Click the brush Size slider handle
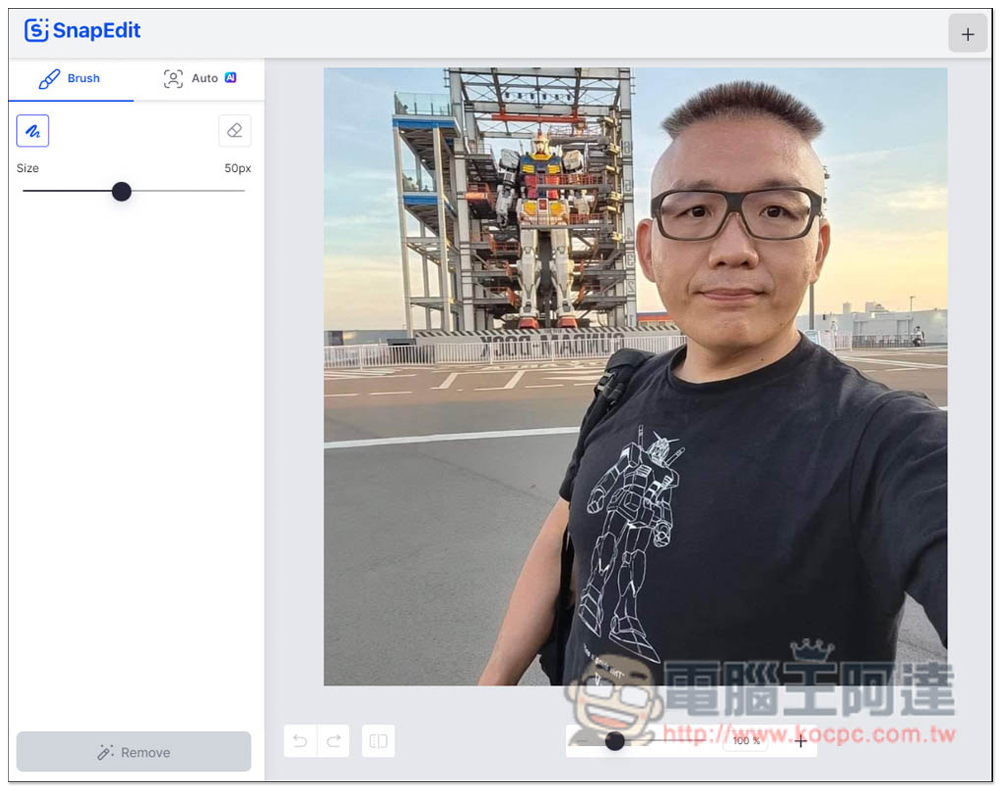1000x791 pixels. point(121,191)
